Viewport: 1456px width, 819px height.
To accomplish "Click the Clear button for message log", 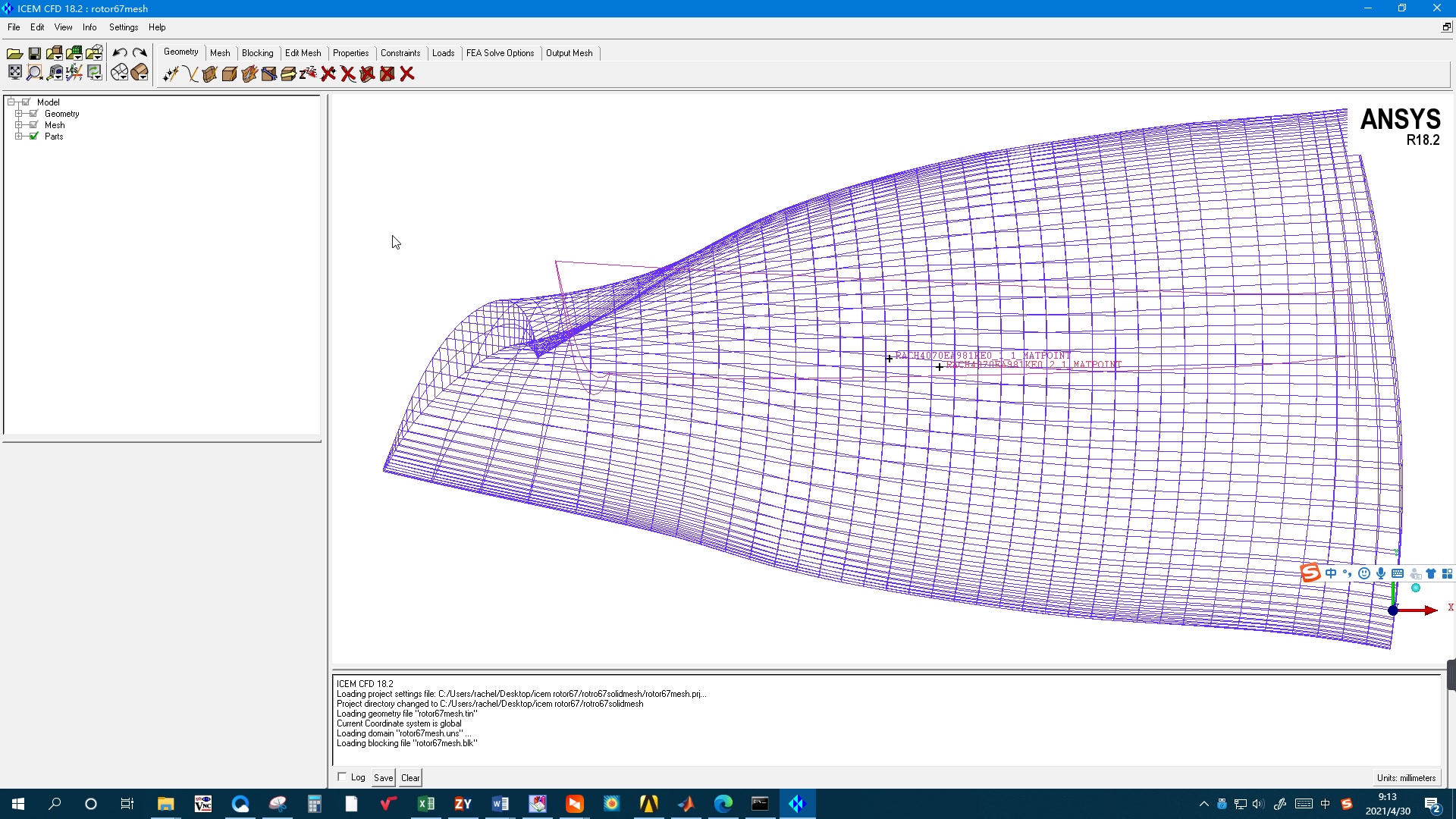I will click(x=410, y=778).
